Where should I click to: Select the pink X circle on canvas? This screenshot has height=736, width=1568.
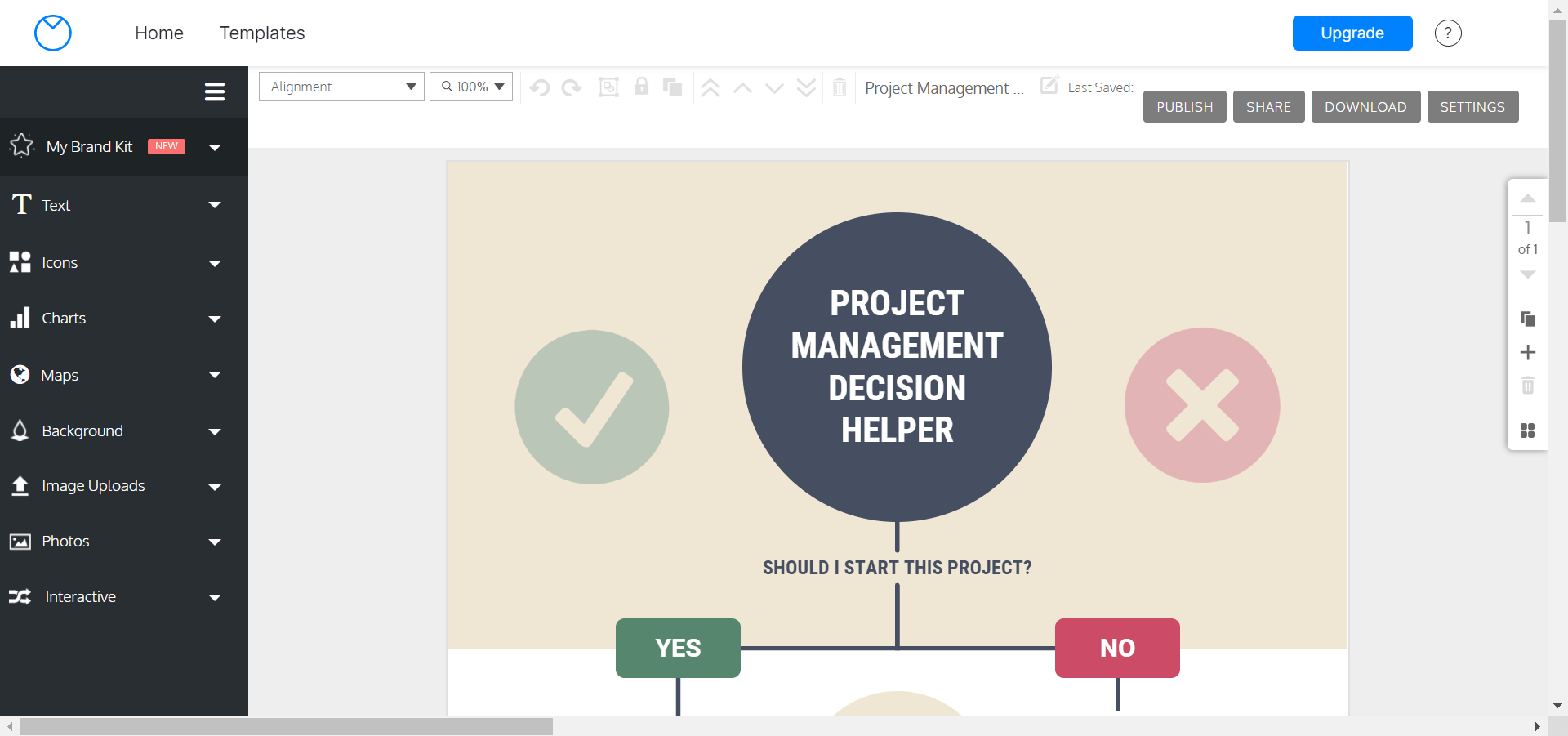(1202, 405)
